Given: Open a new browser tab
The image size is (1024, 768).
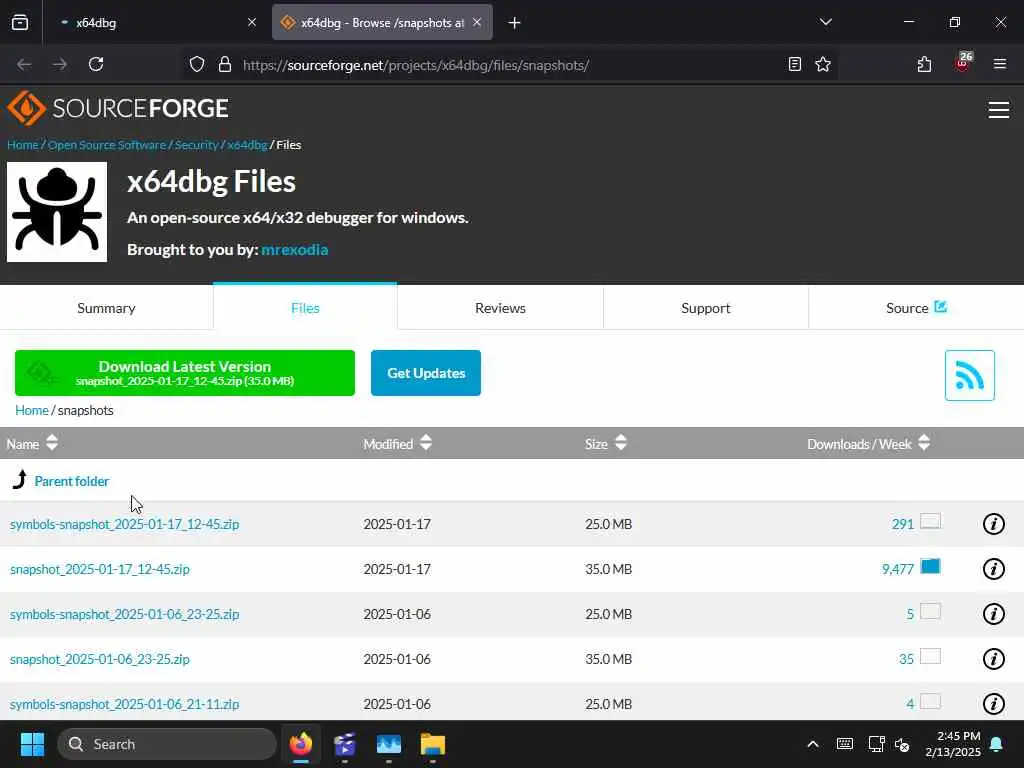Looking at the screenshot, I should point(515,23).
